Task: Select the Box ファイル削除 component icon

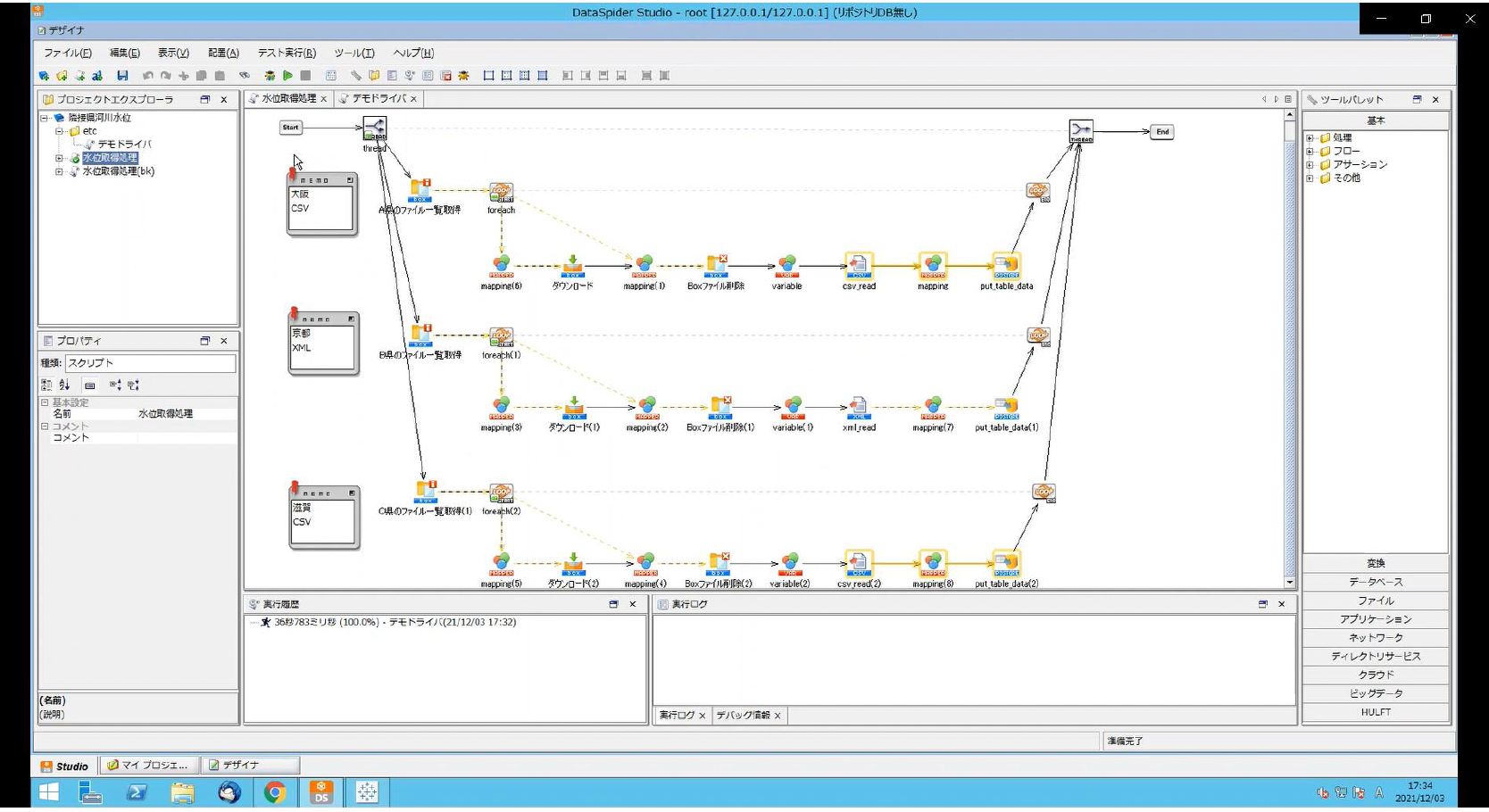Action: pos(717,265)
